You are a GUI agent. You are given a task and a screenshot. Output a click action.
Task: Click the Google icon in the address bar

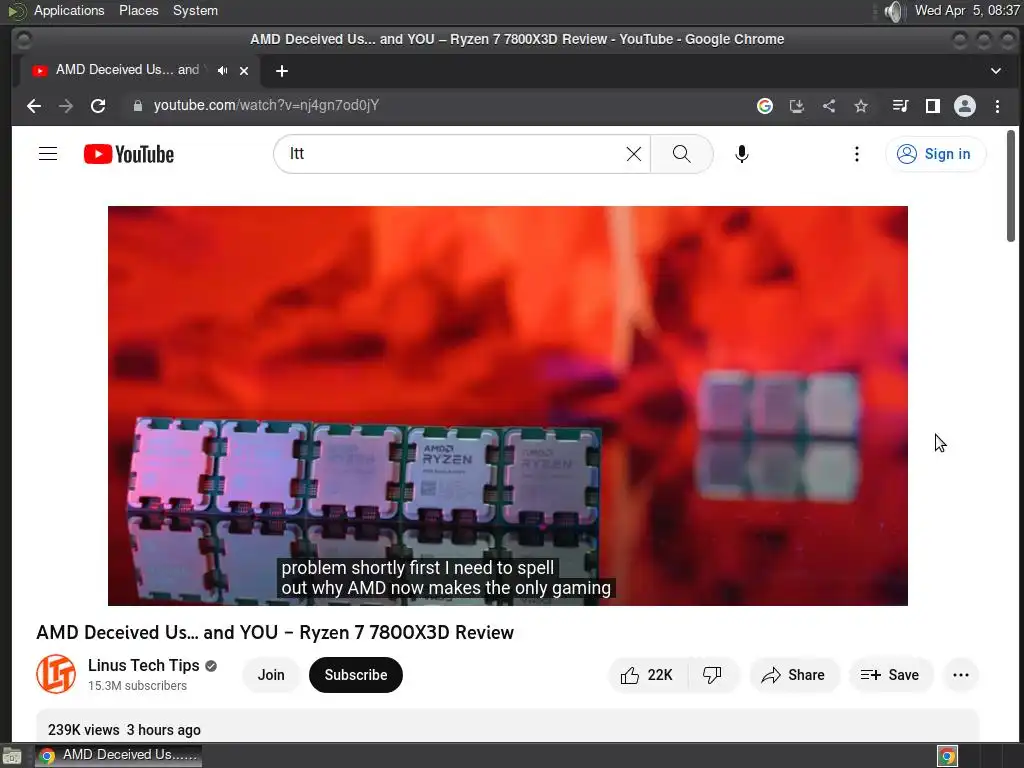coord(765,106)
